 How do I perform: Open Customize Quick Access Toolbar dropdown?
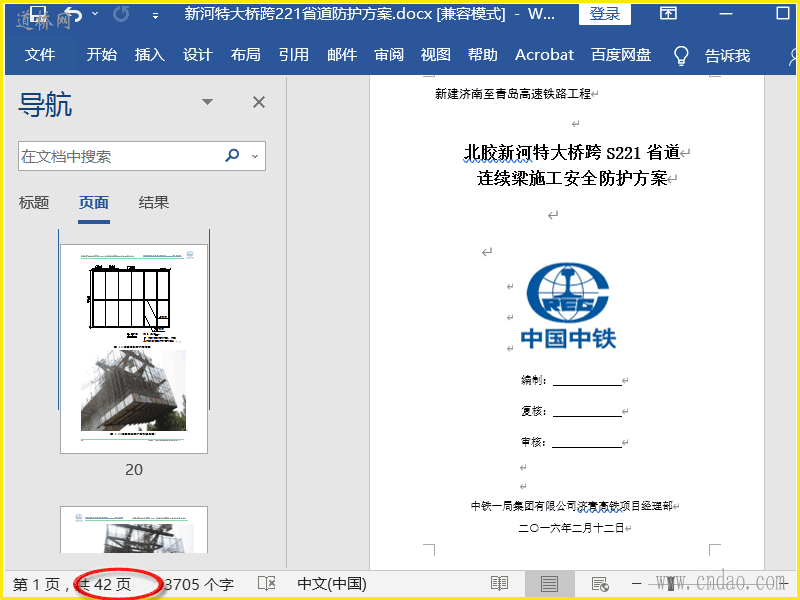pyautogui.click(x=155, y=16)
